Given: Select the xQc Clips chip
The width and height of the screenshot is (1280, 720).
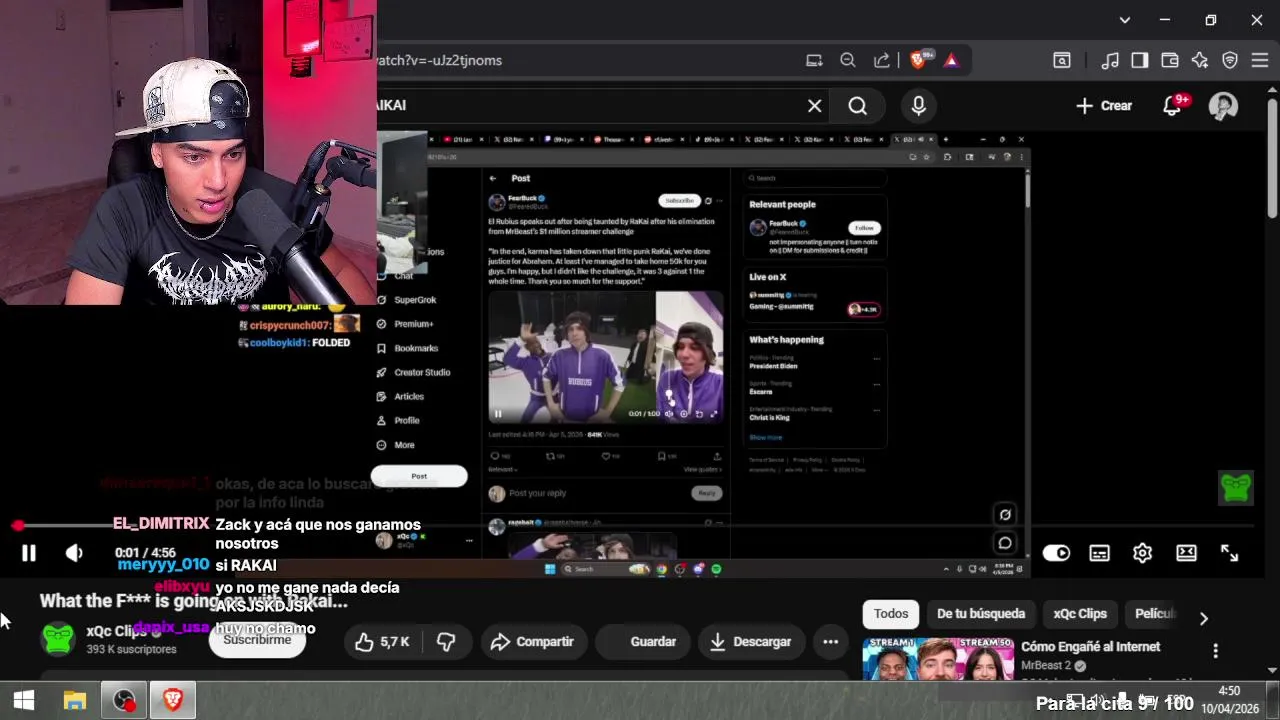Looking at the screenshot, I should 1080,614.
